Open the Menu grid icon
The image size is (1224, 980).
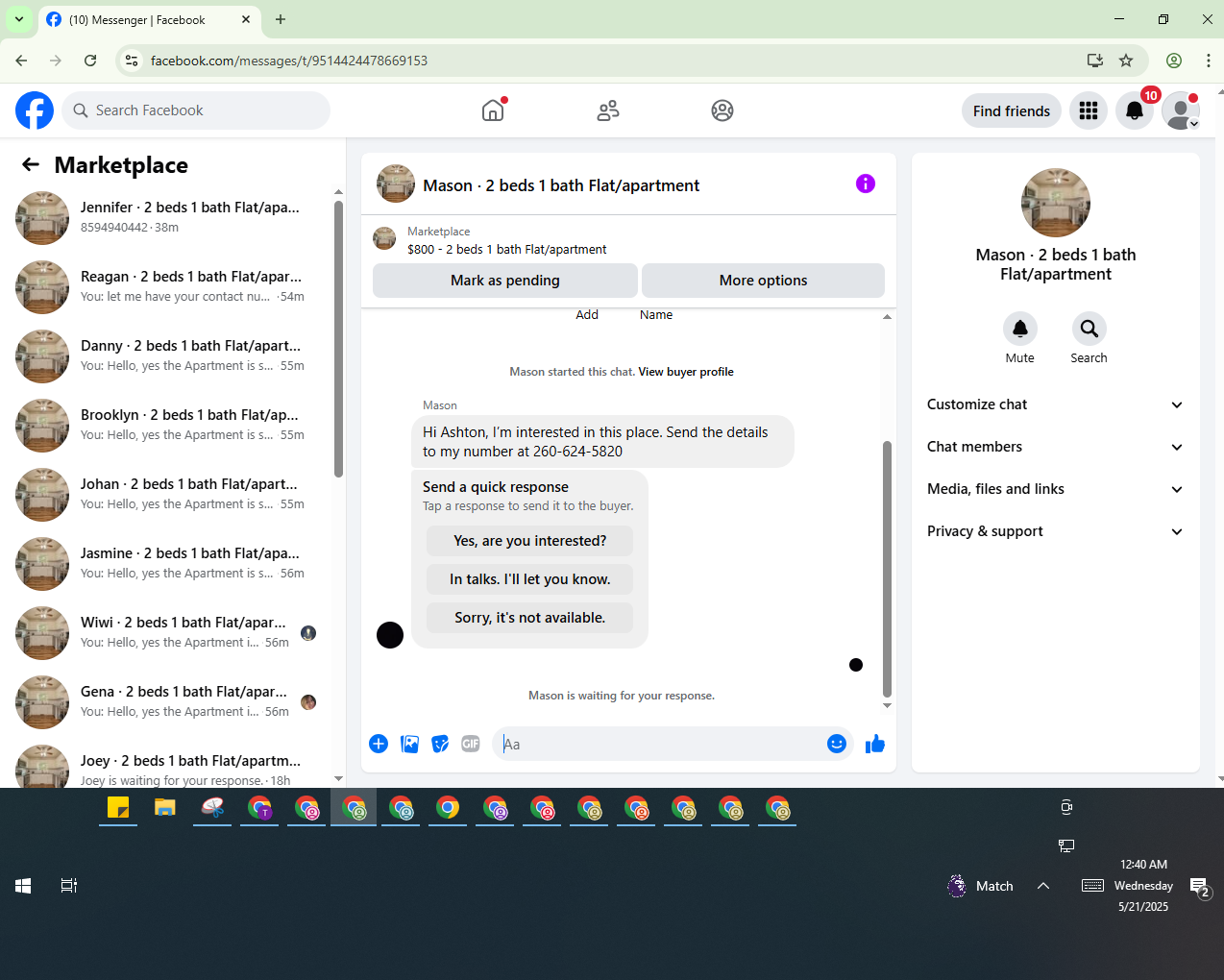[x=1089, y=110]
